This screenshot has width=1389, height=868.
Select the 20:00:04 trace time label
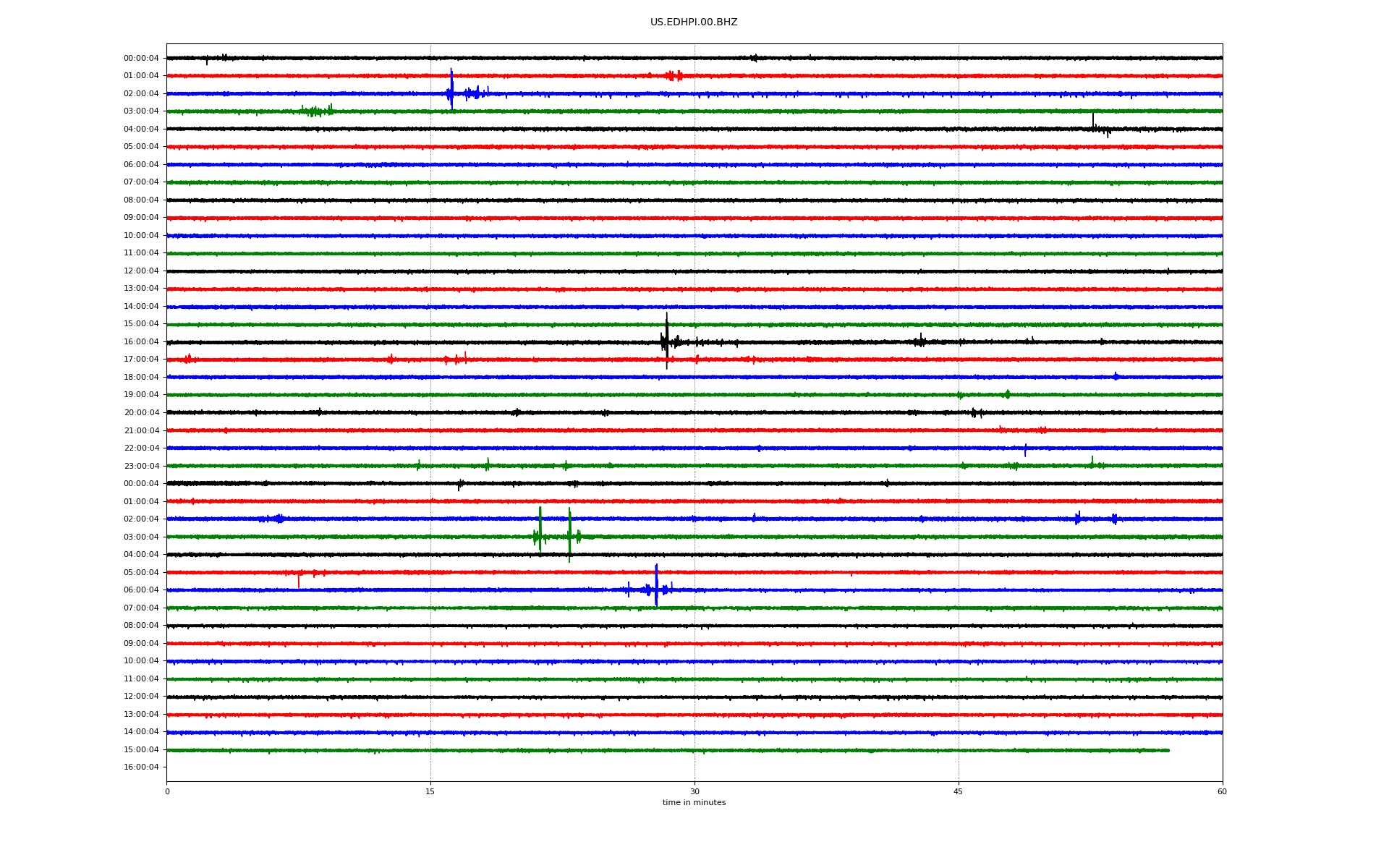coord(141,413)
